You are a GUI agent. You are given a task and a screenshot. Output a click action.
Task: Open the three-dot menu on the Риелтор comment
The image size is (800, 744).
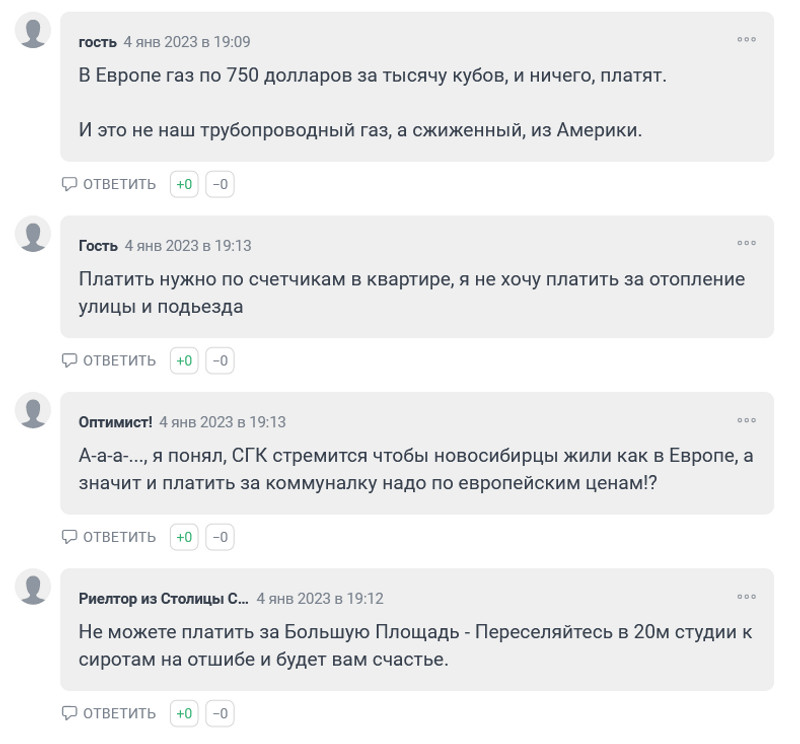click(746, 597)
